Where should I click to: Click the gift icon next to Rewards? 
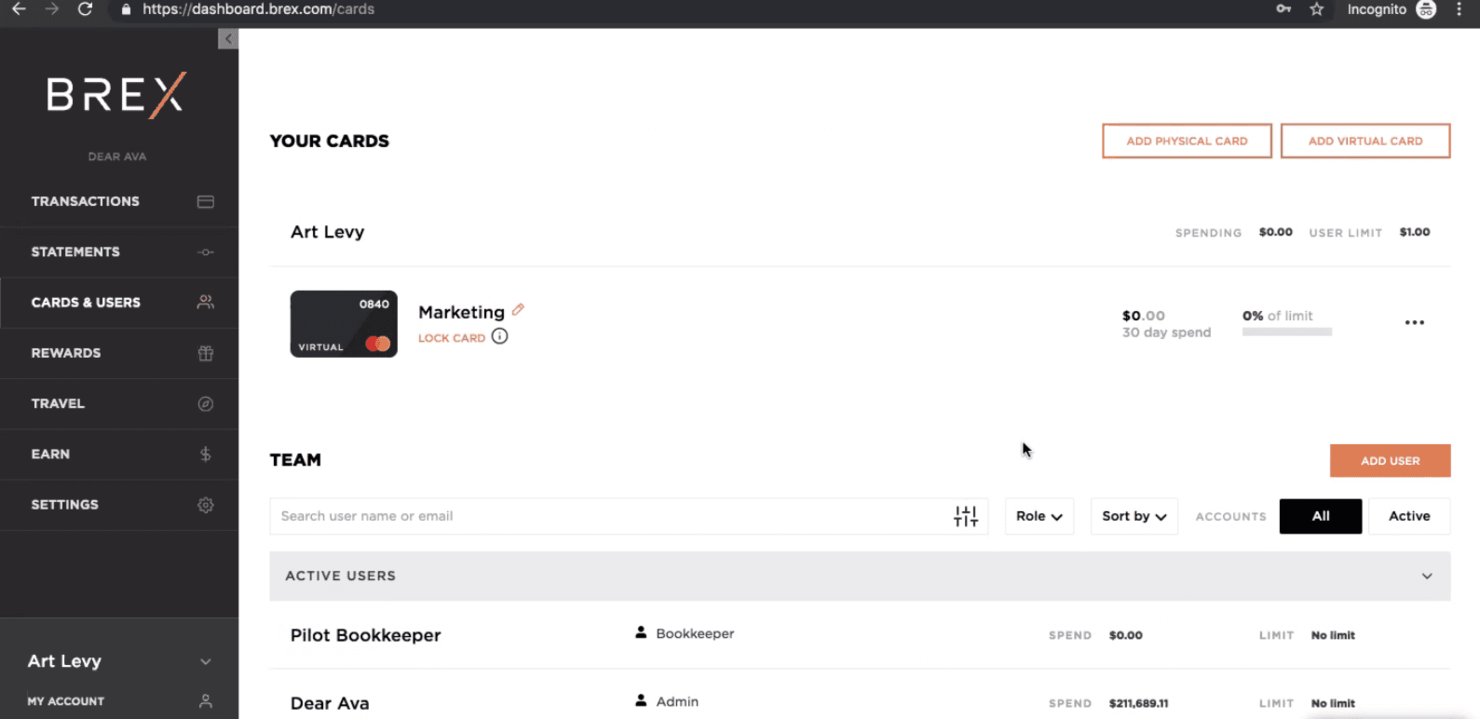205,353
